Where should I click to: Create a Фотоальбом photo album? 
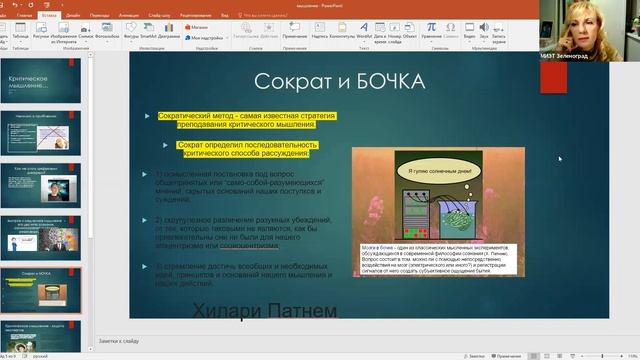pyautogui.click(x=107, y=31)
